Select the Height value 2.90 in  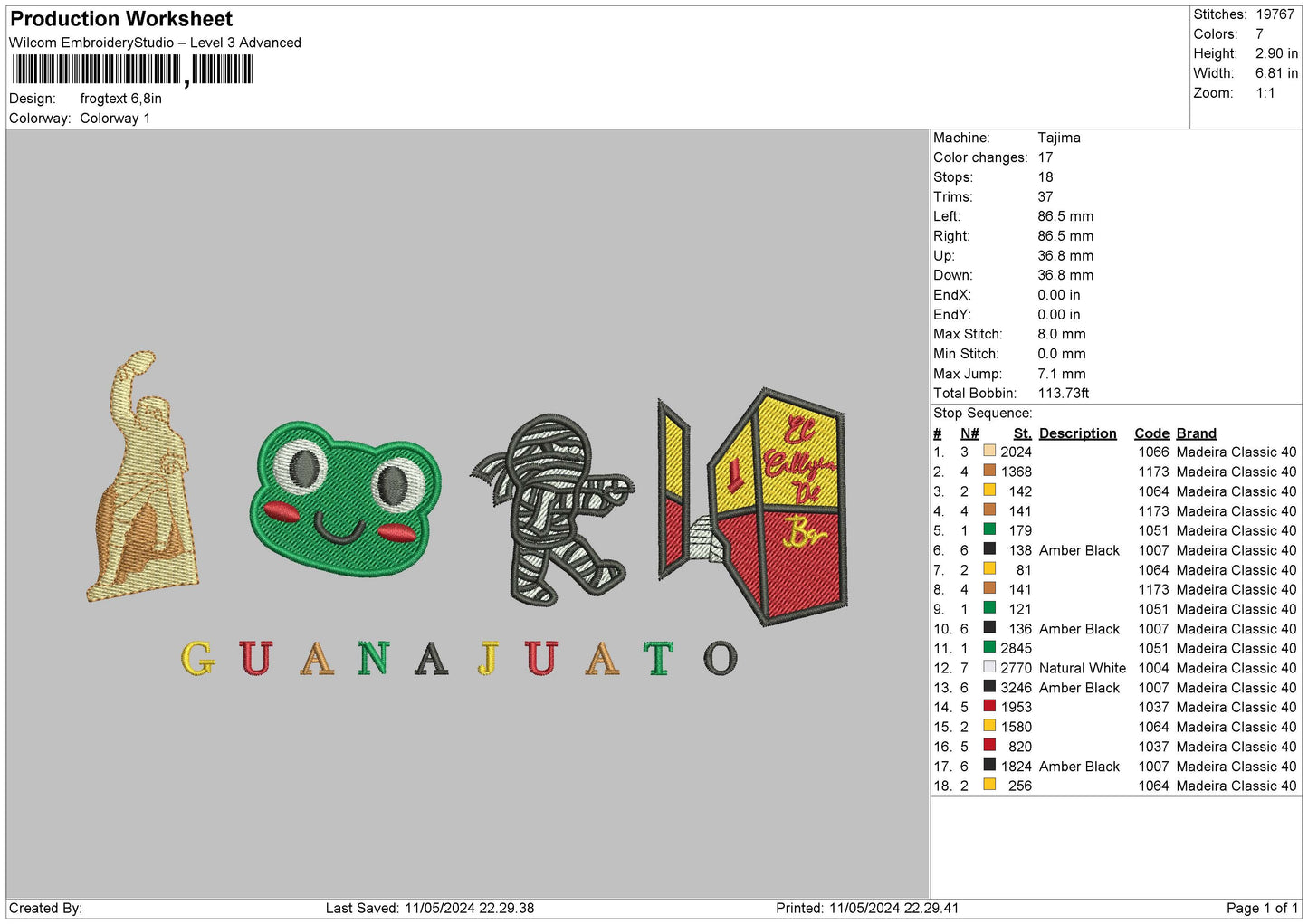tap(1276, 53)
